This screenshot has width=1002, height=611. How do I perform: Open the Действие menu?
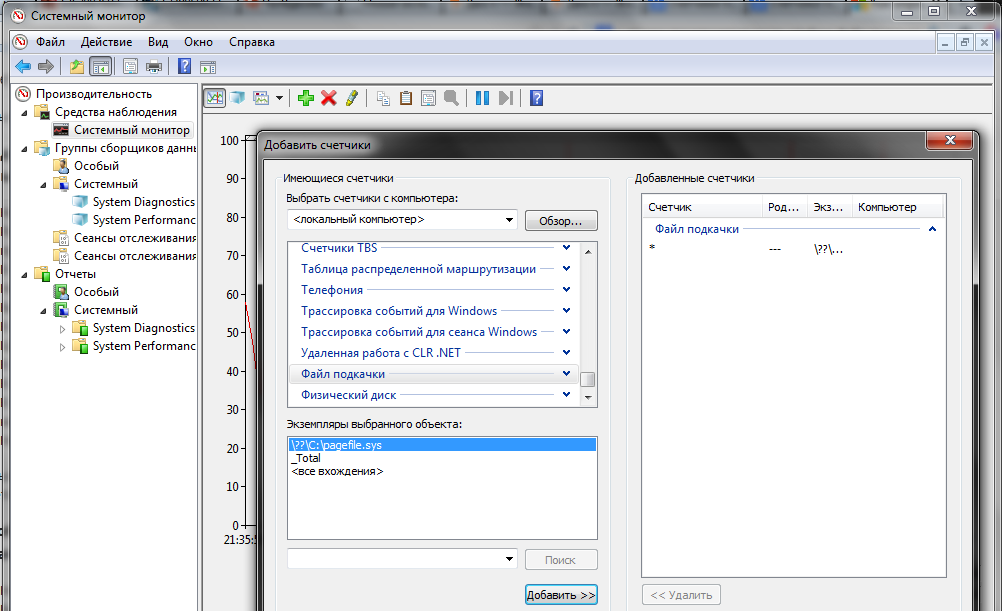coord(106,42)
